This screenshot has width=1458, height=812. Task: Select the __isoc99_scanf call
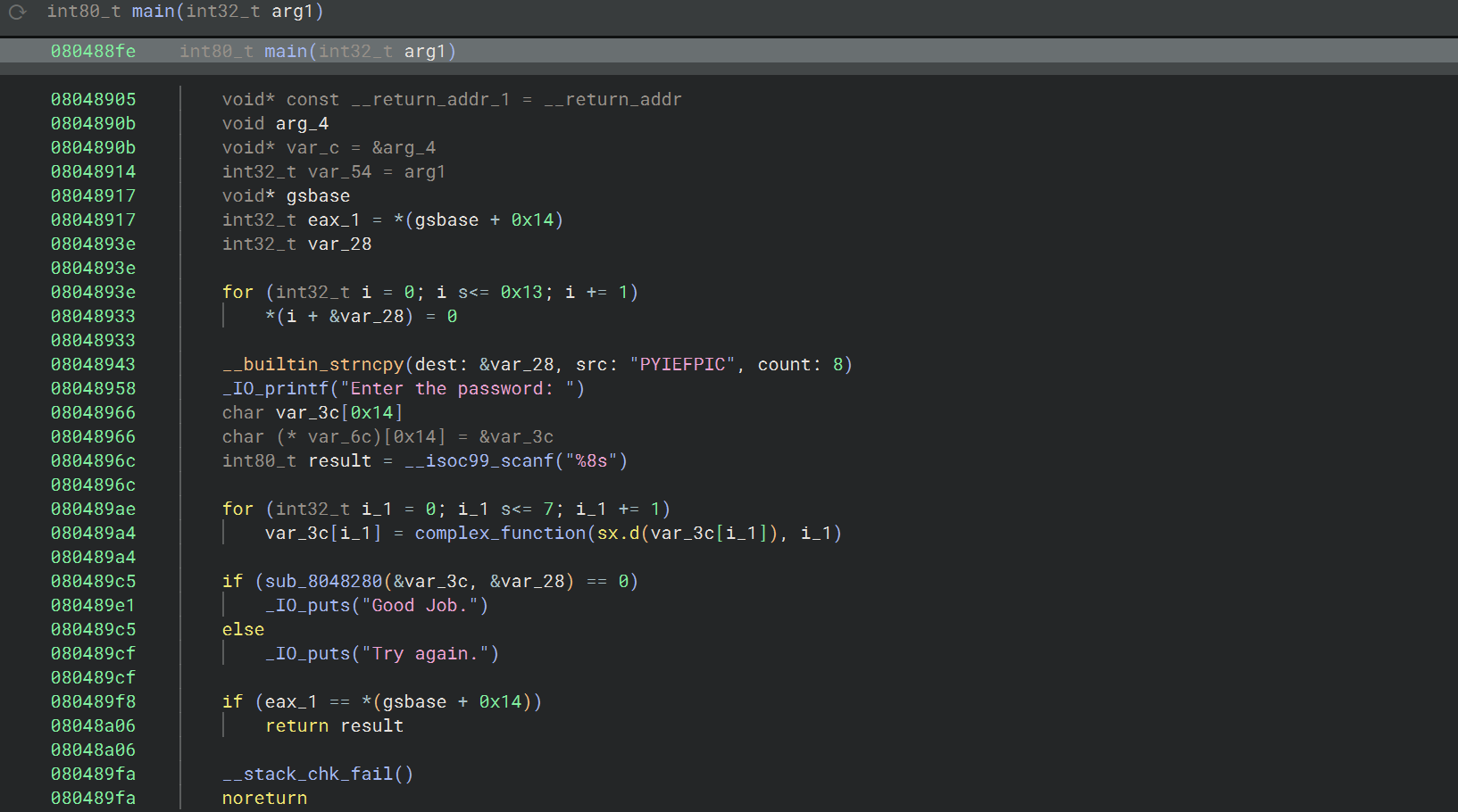coord(479,460)
